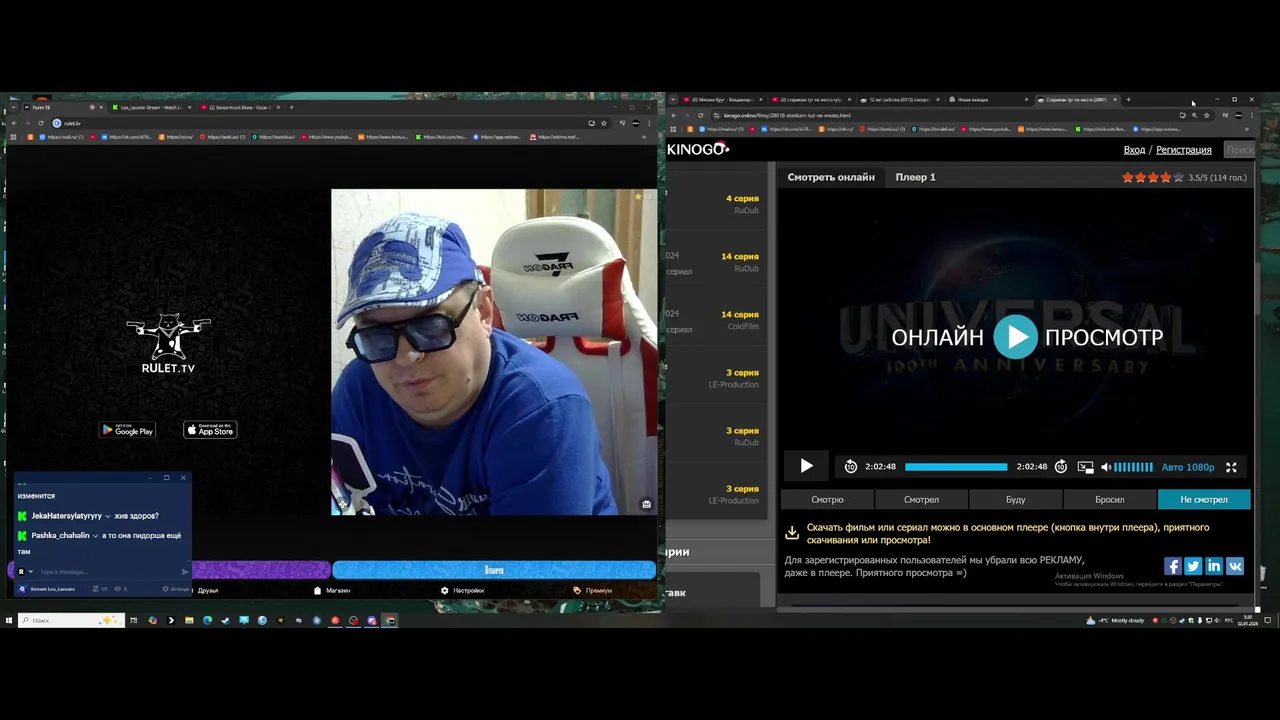
Task: Click the yellow download arrow icon
Action: [x=792, y=533]
